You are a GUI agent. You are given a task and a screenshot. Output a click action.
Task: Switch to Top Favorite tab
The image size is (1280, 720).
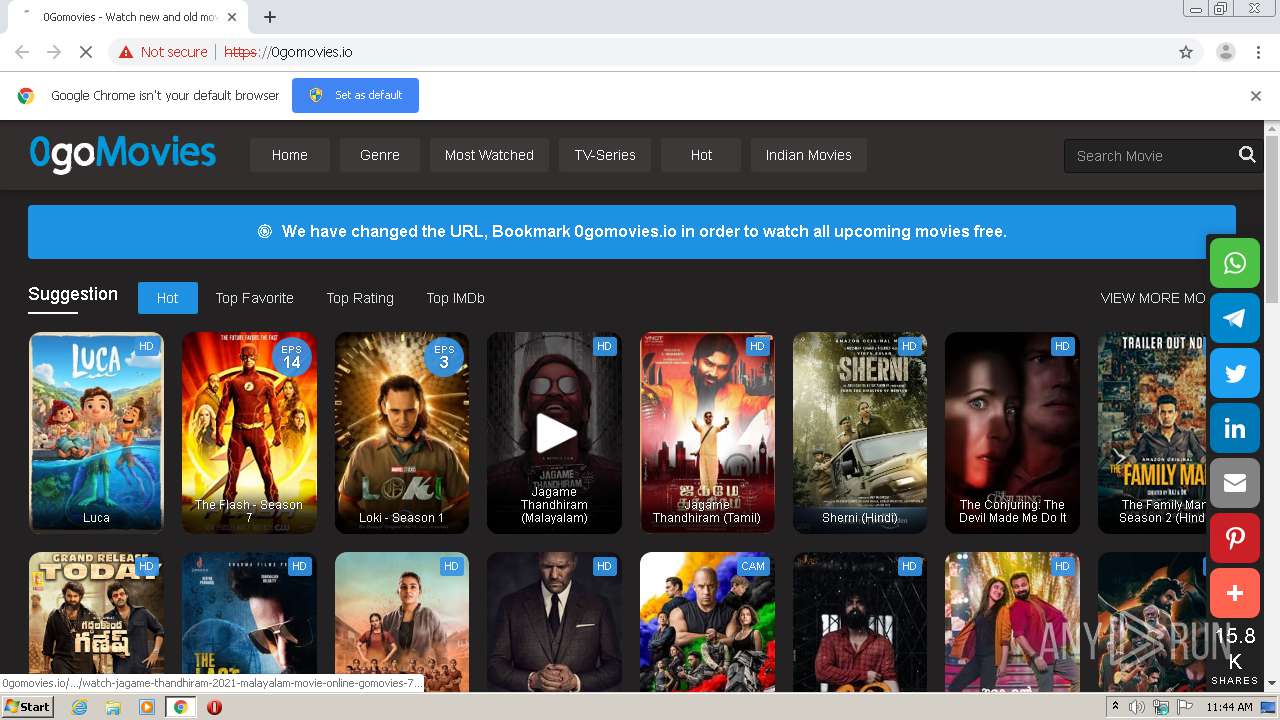pyautogui.click(x=255, y=298)
